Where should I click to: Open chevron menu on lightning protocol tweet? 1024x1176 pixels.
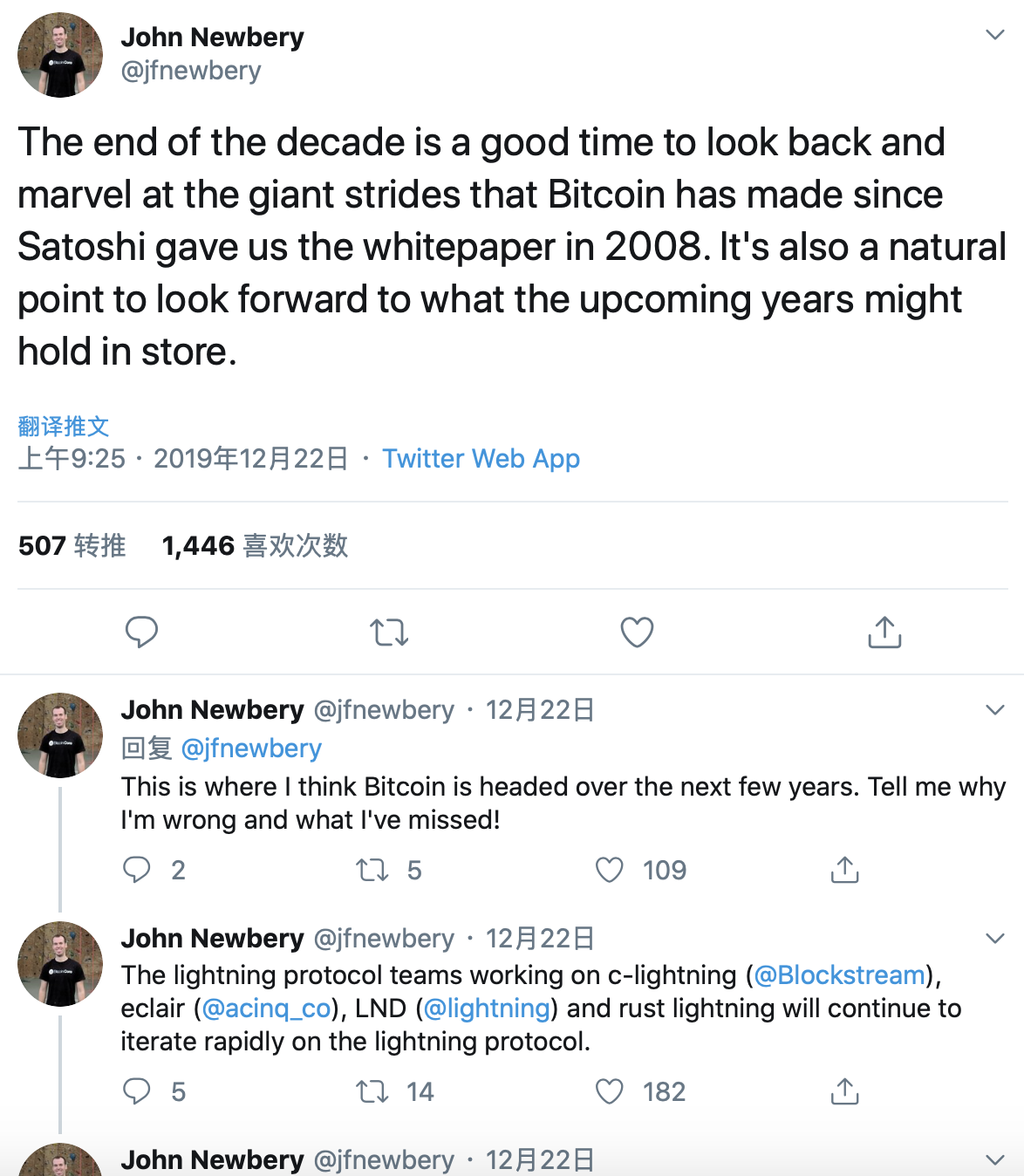pyautogui.click(x=994, y=938)
